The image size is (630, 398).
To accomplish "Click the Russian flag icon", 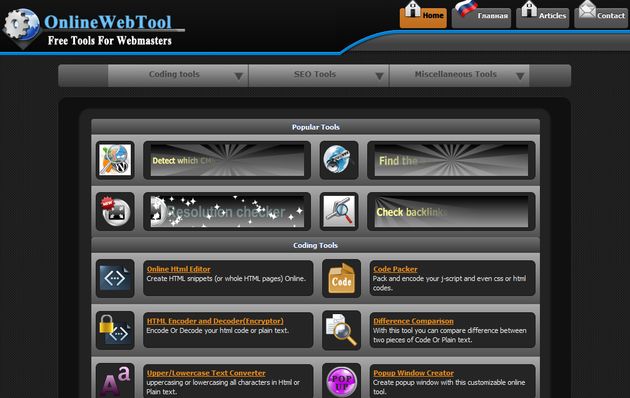I will coord(467,8).
